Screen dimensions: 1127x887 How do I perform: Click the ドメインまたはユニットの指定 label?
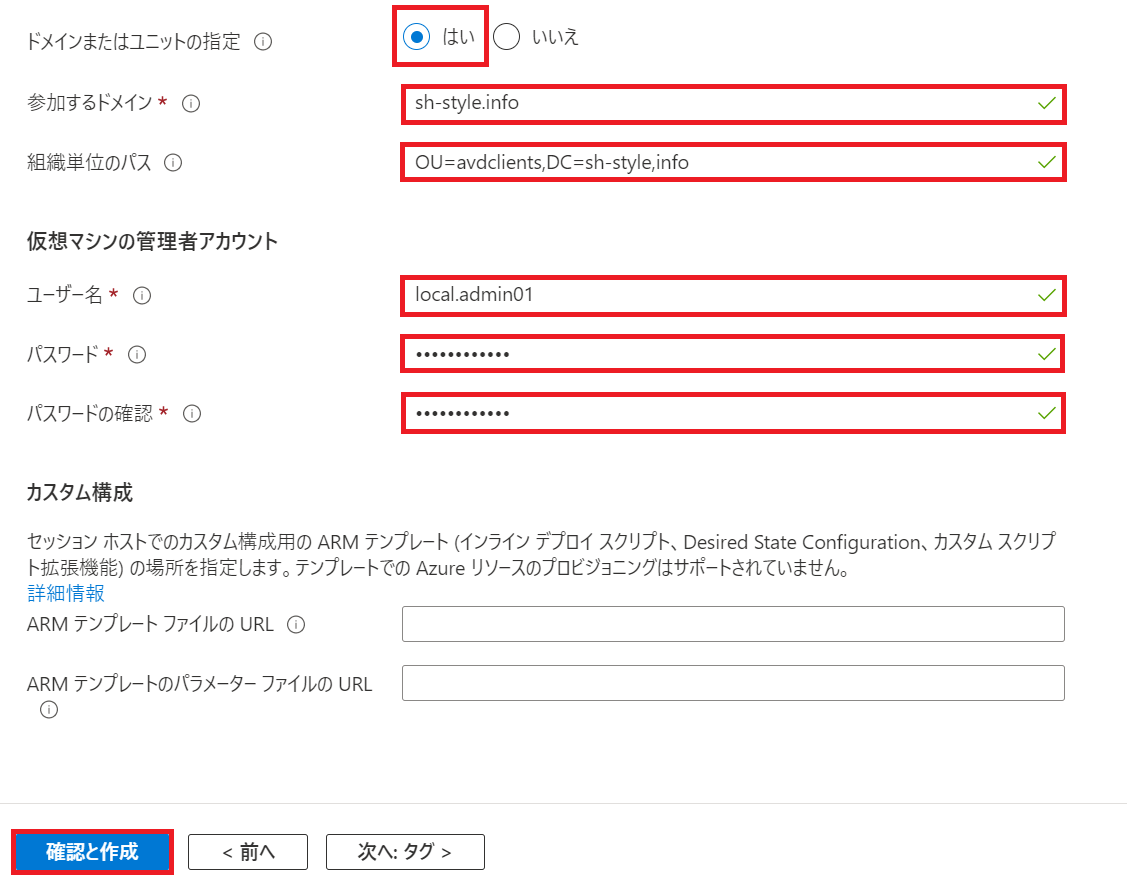134,42
